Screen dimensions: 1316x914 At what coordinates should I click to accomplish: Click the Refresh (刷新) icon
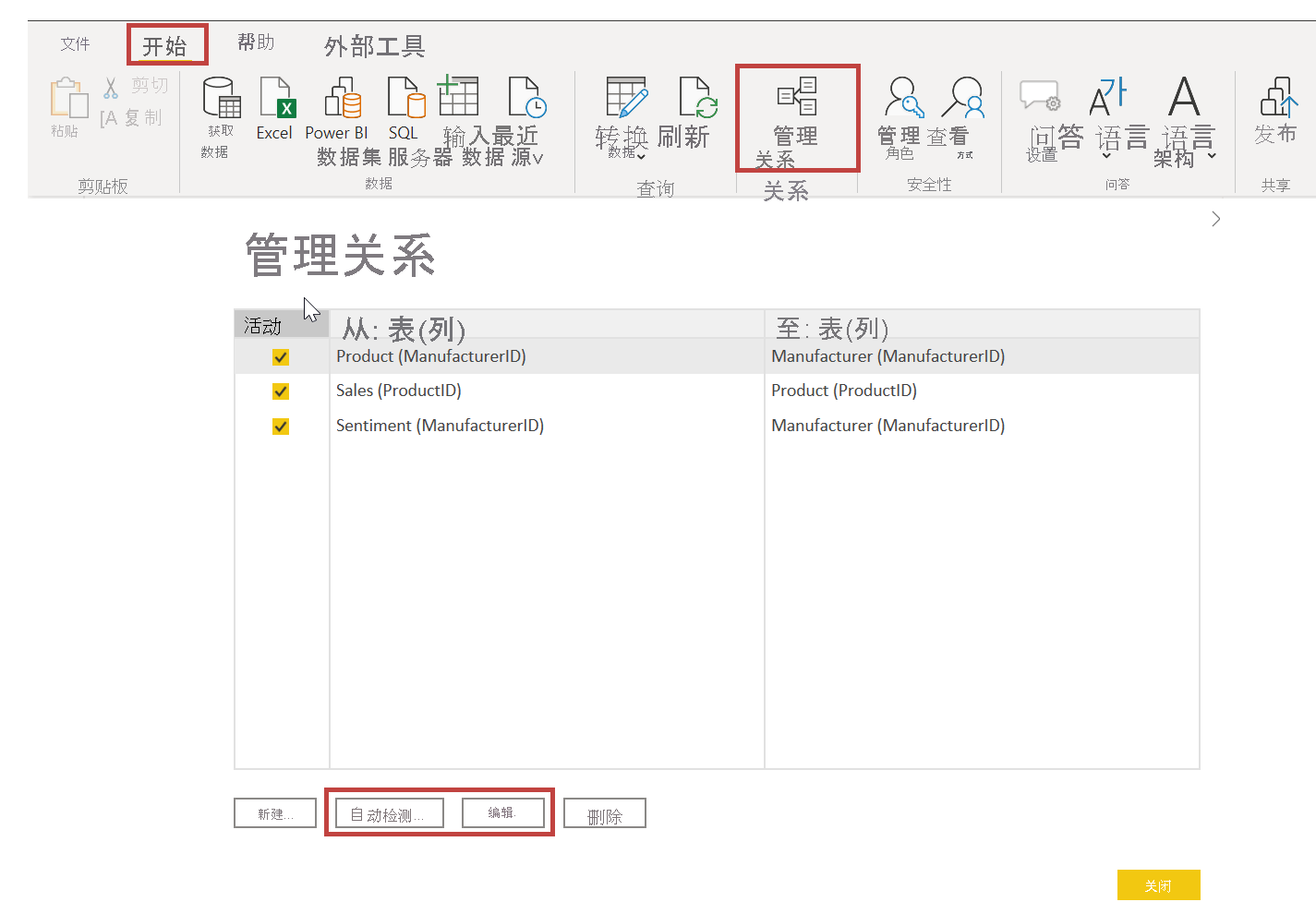[698, 97]
